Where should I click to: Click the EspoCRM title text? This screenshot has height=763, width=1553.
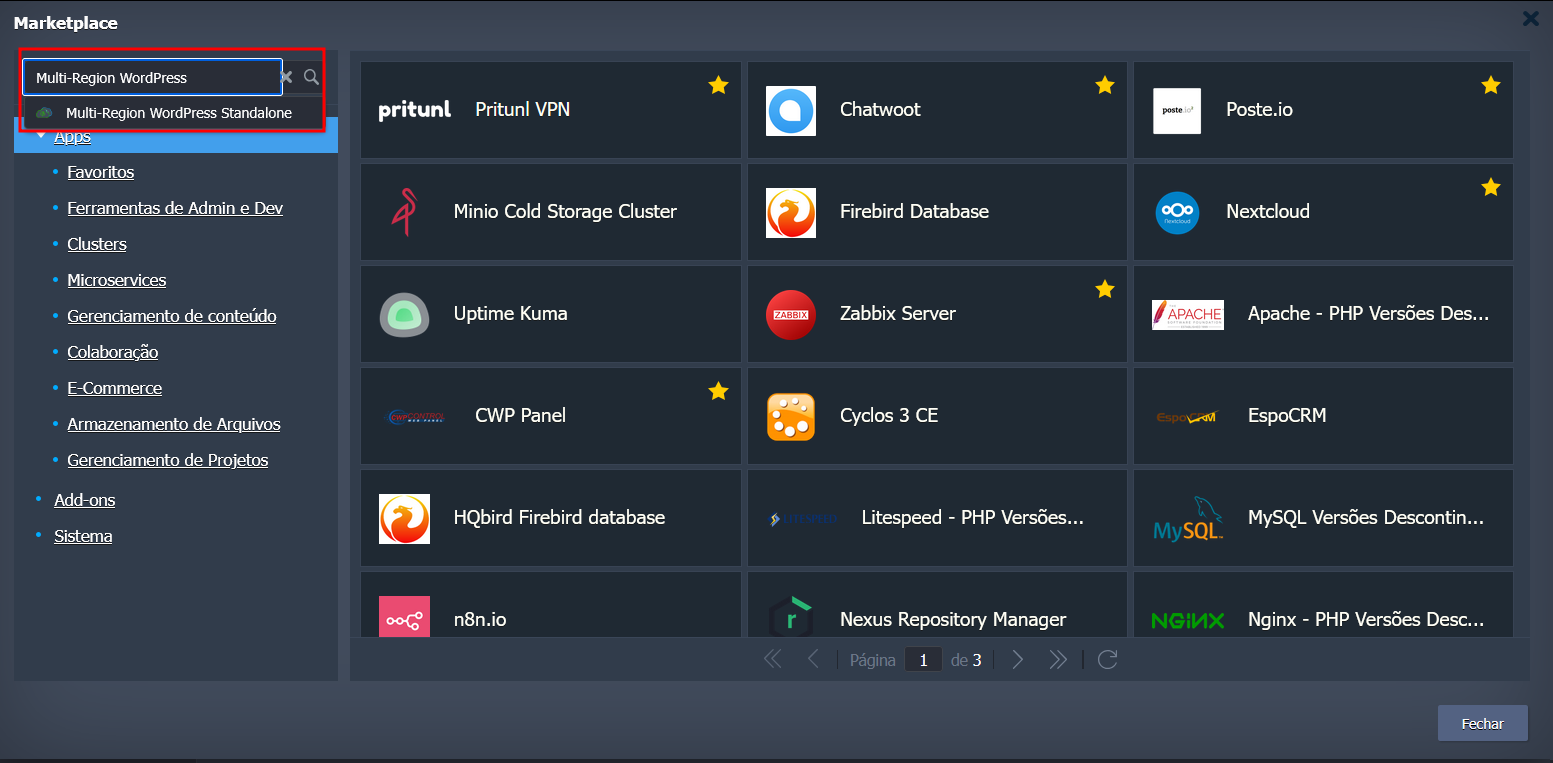[1287, 416]
